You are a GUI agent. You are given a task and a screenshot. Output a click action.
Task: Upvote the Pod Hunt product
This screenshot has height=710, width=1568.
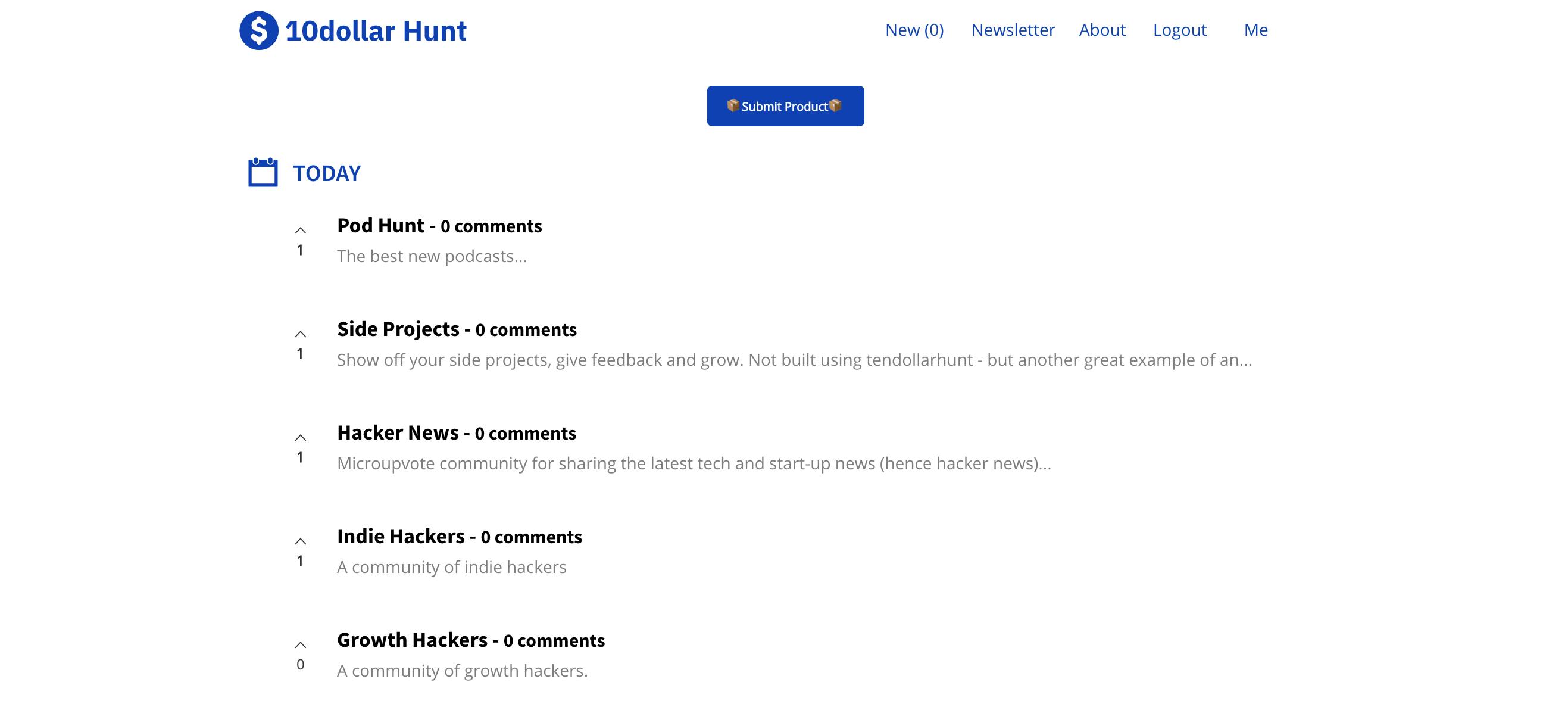300,230
